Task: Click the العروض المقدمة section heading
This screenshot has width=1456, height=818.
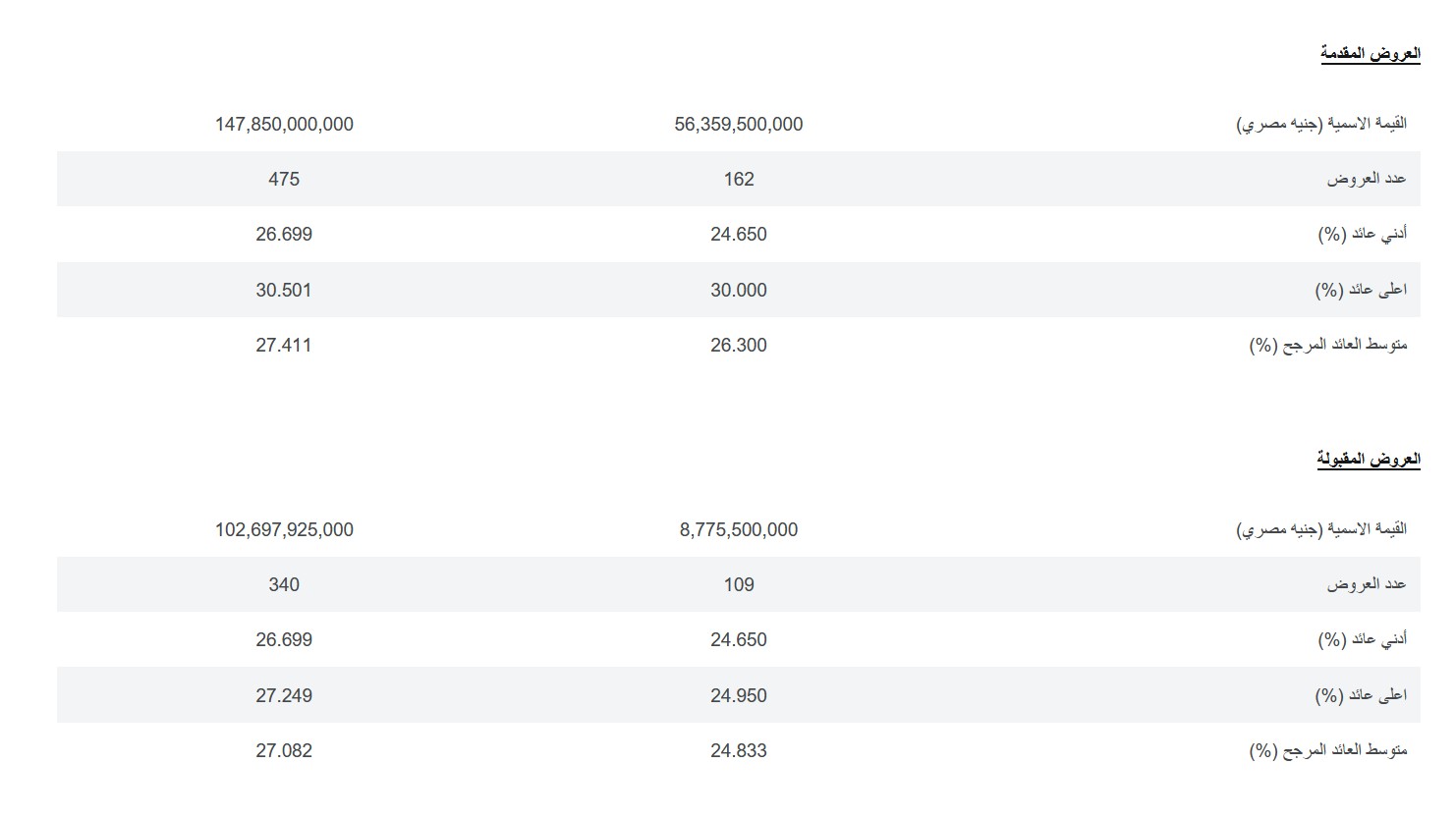Action: [1370, 53]
